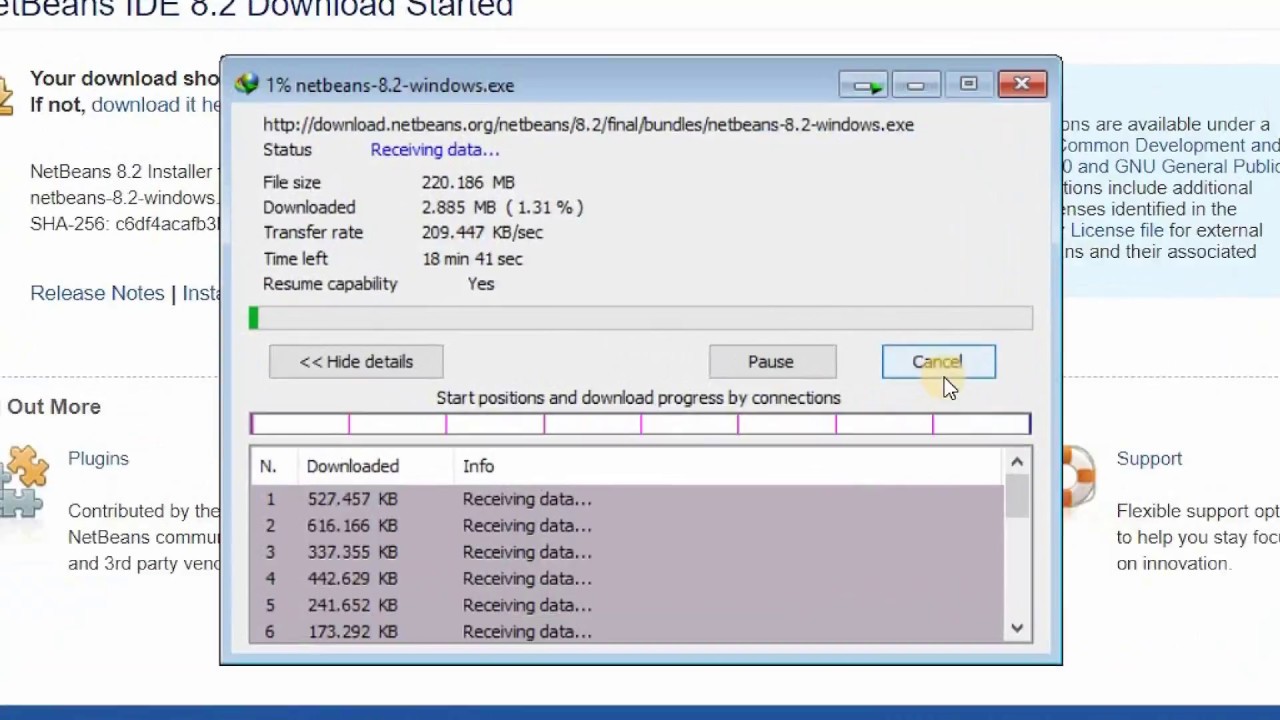Click the Receiving data... status text
Image resolution: width=1280 pixels, height=720 pixels.
tap(435, 150)
